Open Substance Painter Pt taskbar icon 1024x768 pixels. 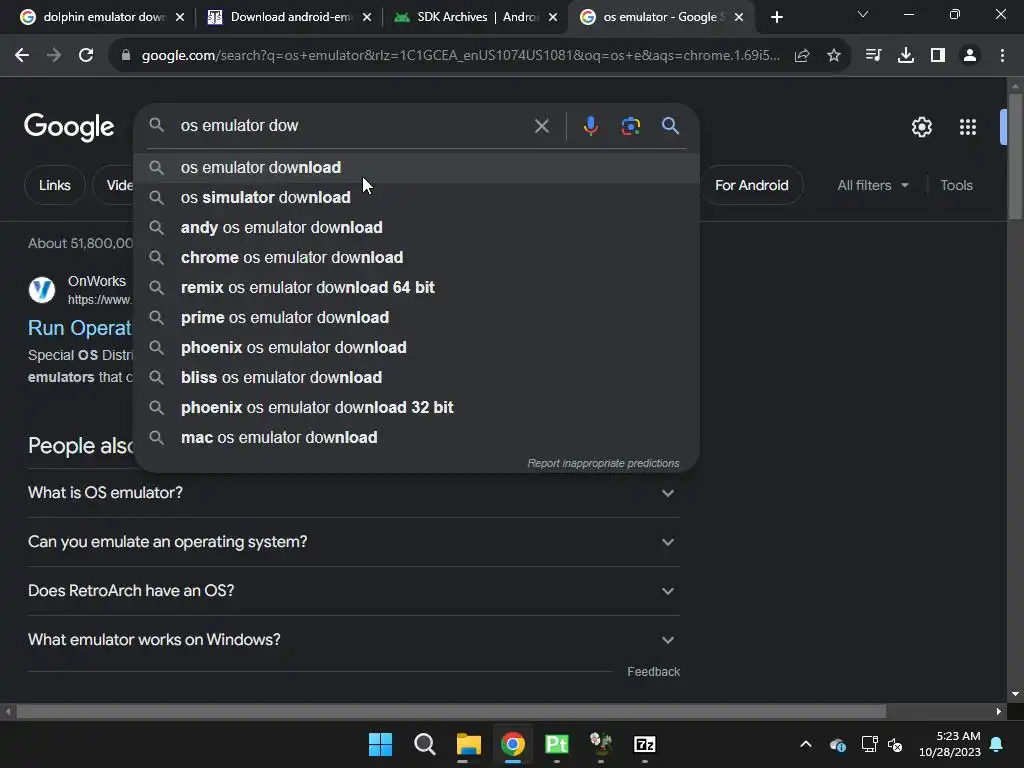pos(556,744)
